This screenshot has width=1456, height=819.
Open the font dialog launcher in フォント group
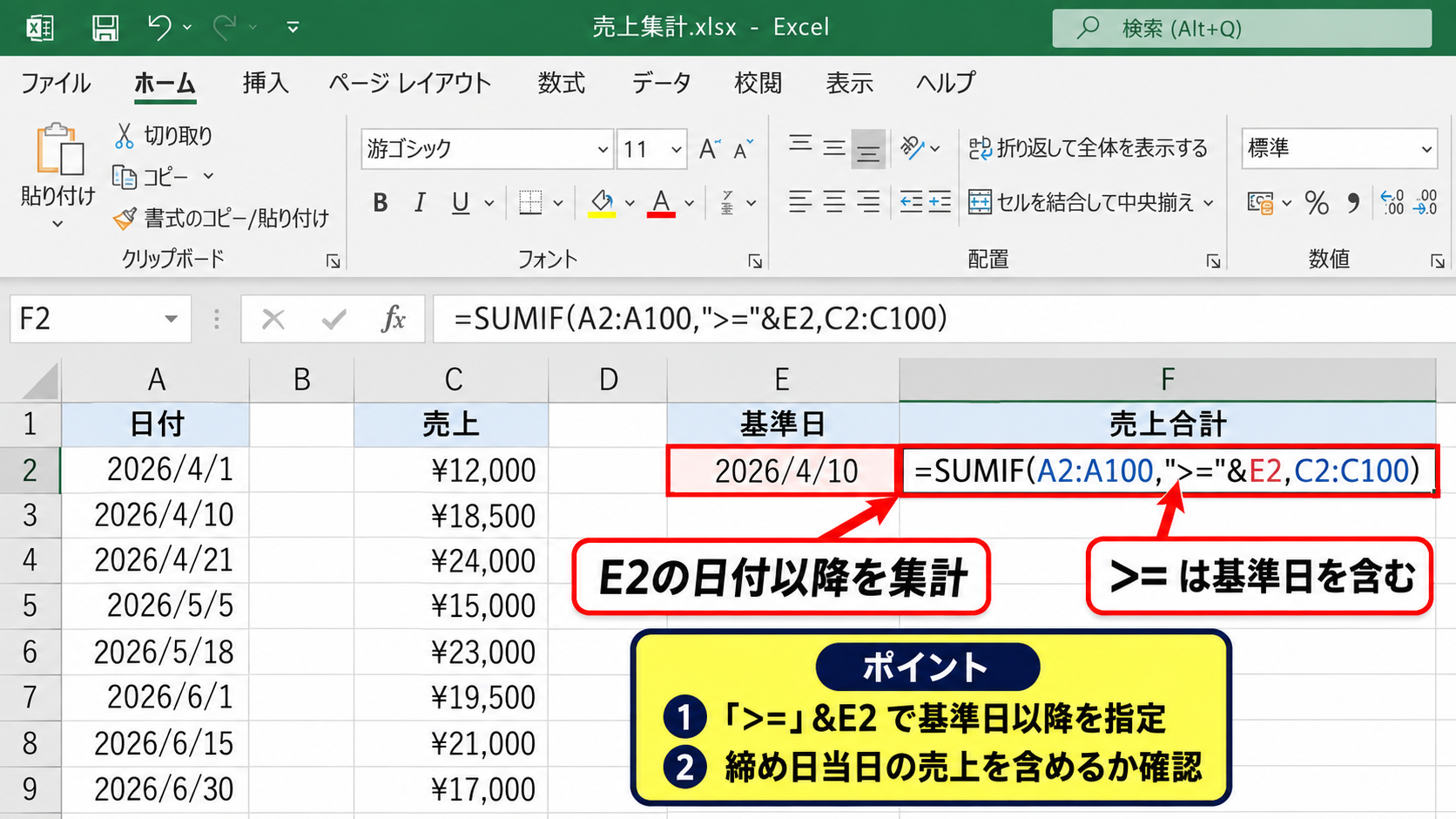point(755,261)
